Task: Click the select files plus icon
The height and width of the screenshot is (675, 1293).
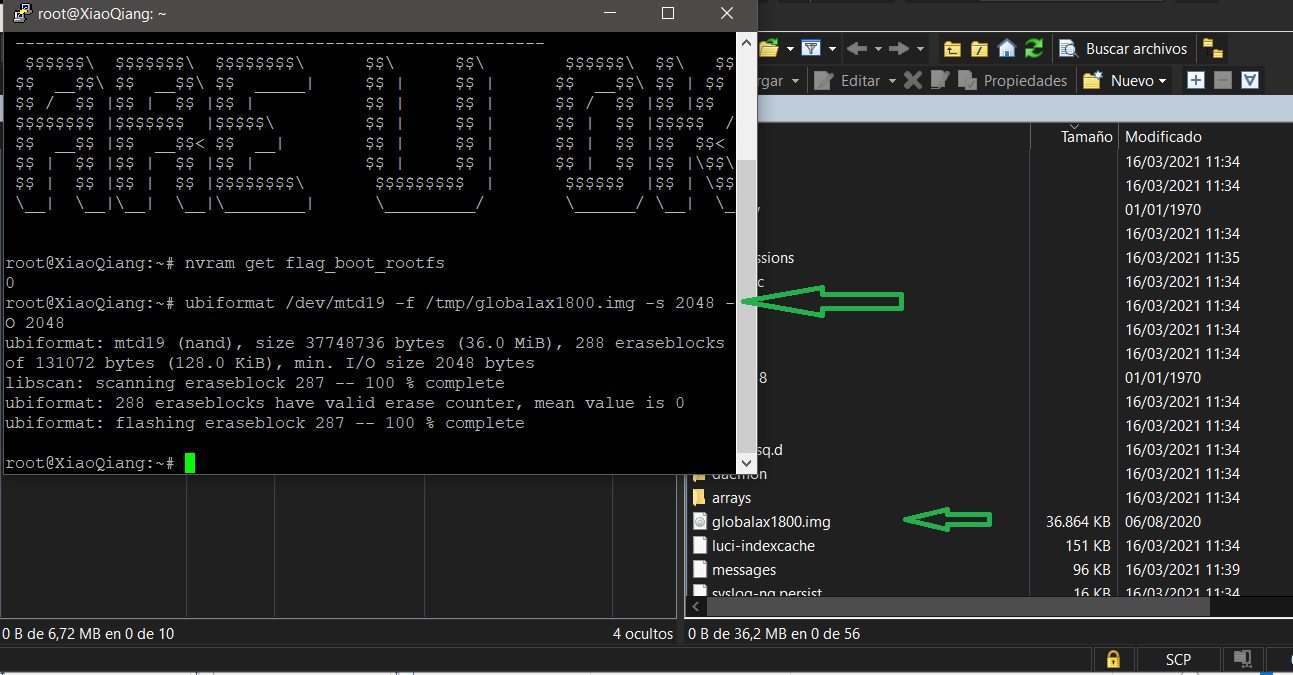Action: pyautogui.click(x=1195, y=80)
